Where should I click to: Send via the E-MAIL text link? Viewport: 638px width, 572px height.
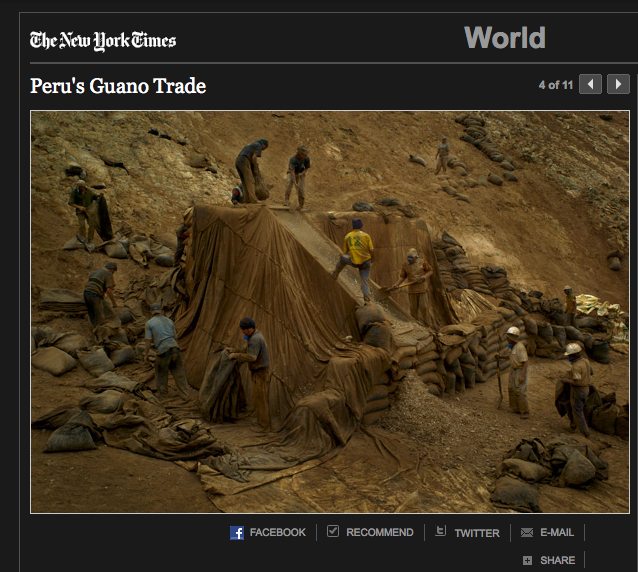pyautogui.click(x=557, y=533)
